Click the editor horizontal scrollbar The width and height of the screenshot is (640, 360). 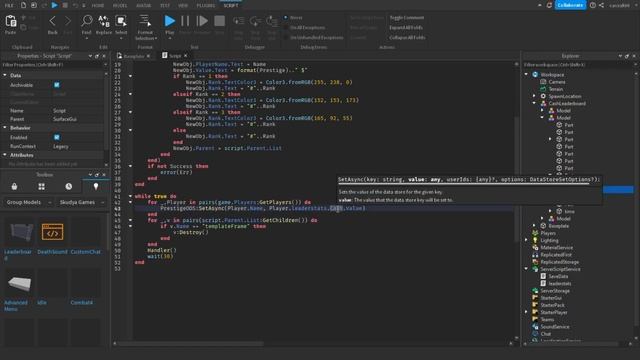click(191, 344)
